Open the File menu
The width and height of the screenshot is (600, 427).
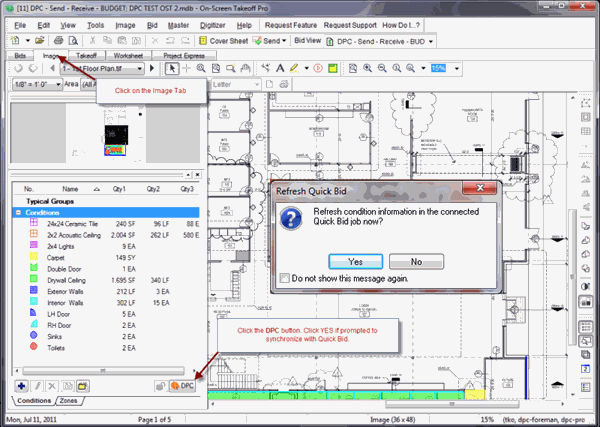coord(20,25)
